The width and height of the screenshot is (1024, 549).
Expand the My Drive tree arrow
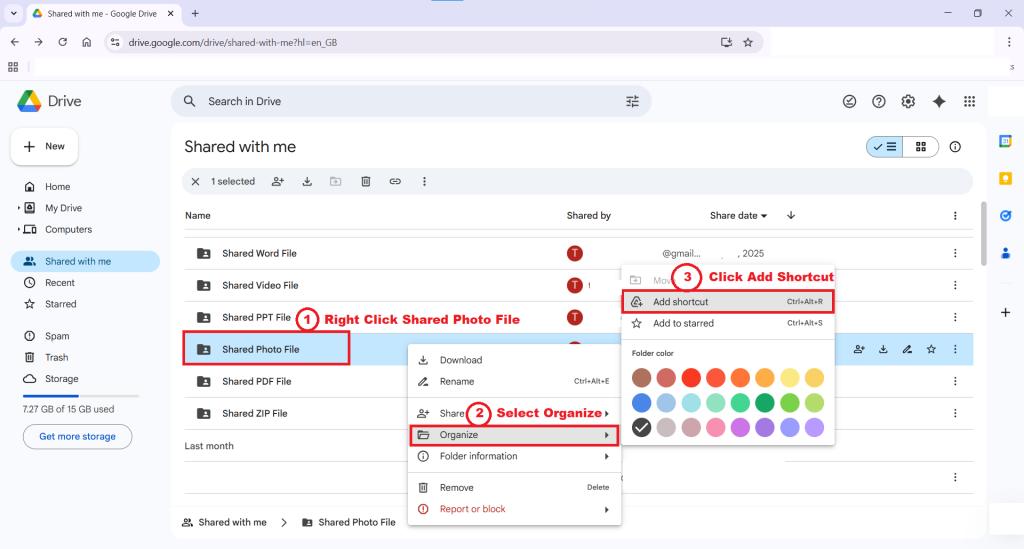coord(19,208)
